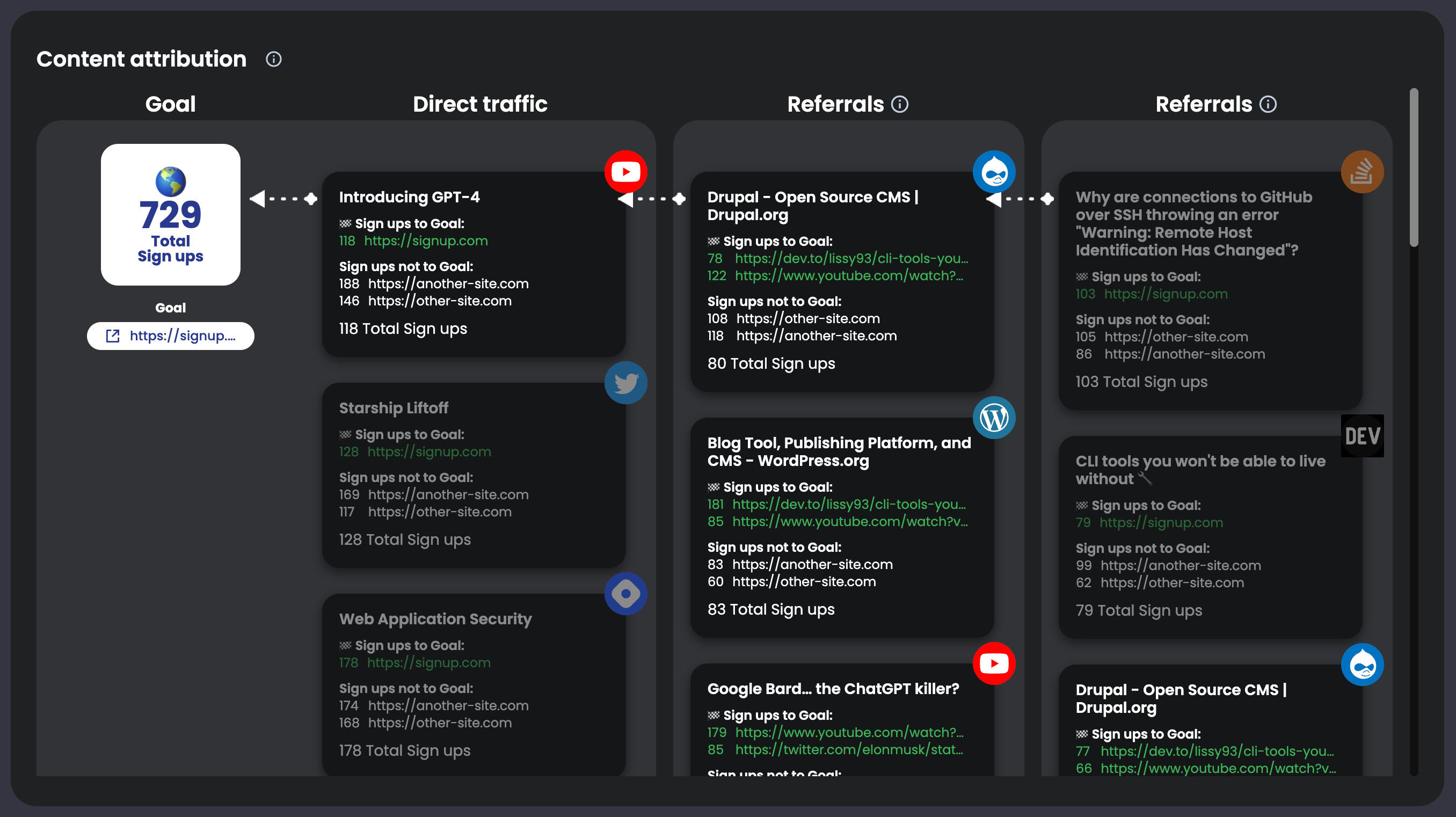Click the 79 Total Sign ups text
Screen dimensions: 1456x817
pos(1138,611)
